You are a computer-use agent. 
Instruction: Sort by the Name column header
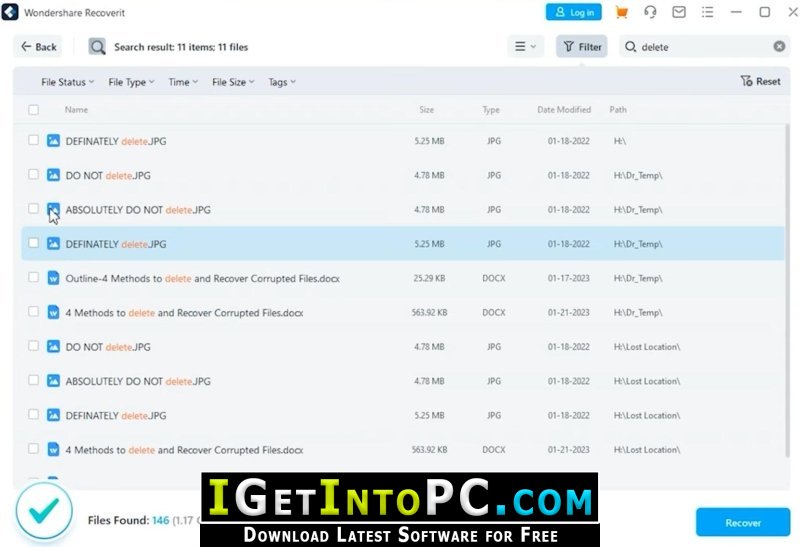[x=76, y=110]
